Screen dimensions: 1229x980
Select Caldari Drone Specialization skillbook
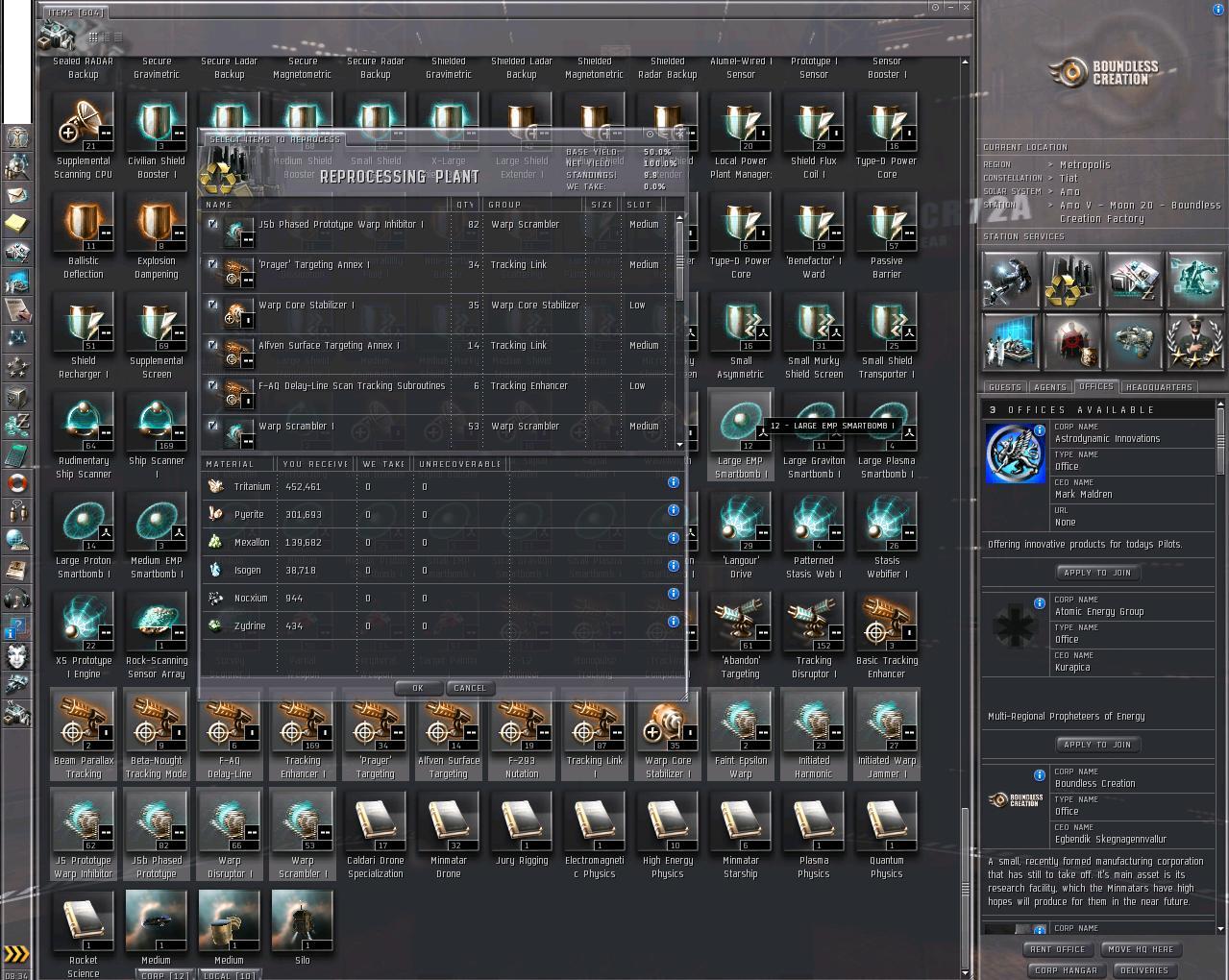[x=376, y=835]
